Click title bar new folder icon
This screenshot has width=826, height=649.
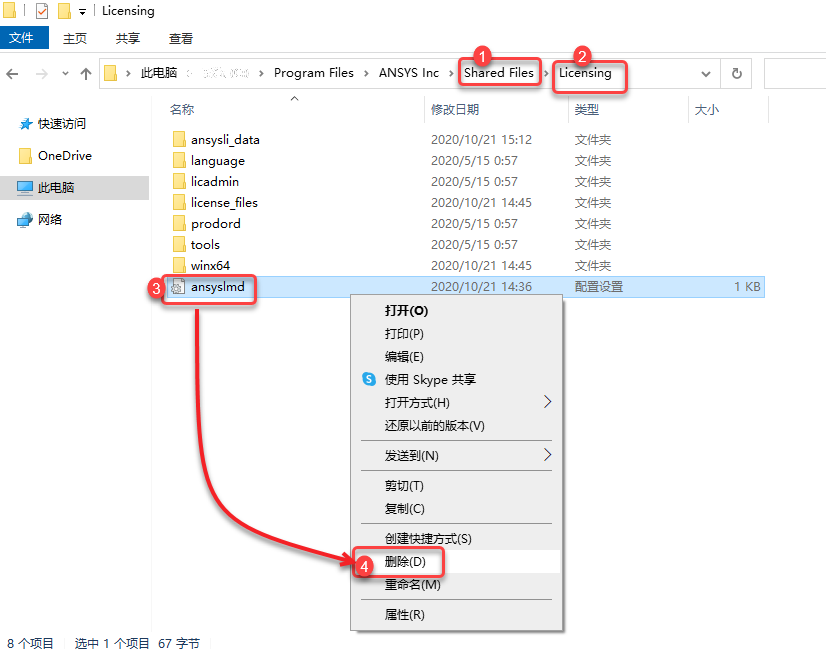coord(64,11)
